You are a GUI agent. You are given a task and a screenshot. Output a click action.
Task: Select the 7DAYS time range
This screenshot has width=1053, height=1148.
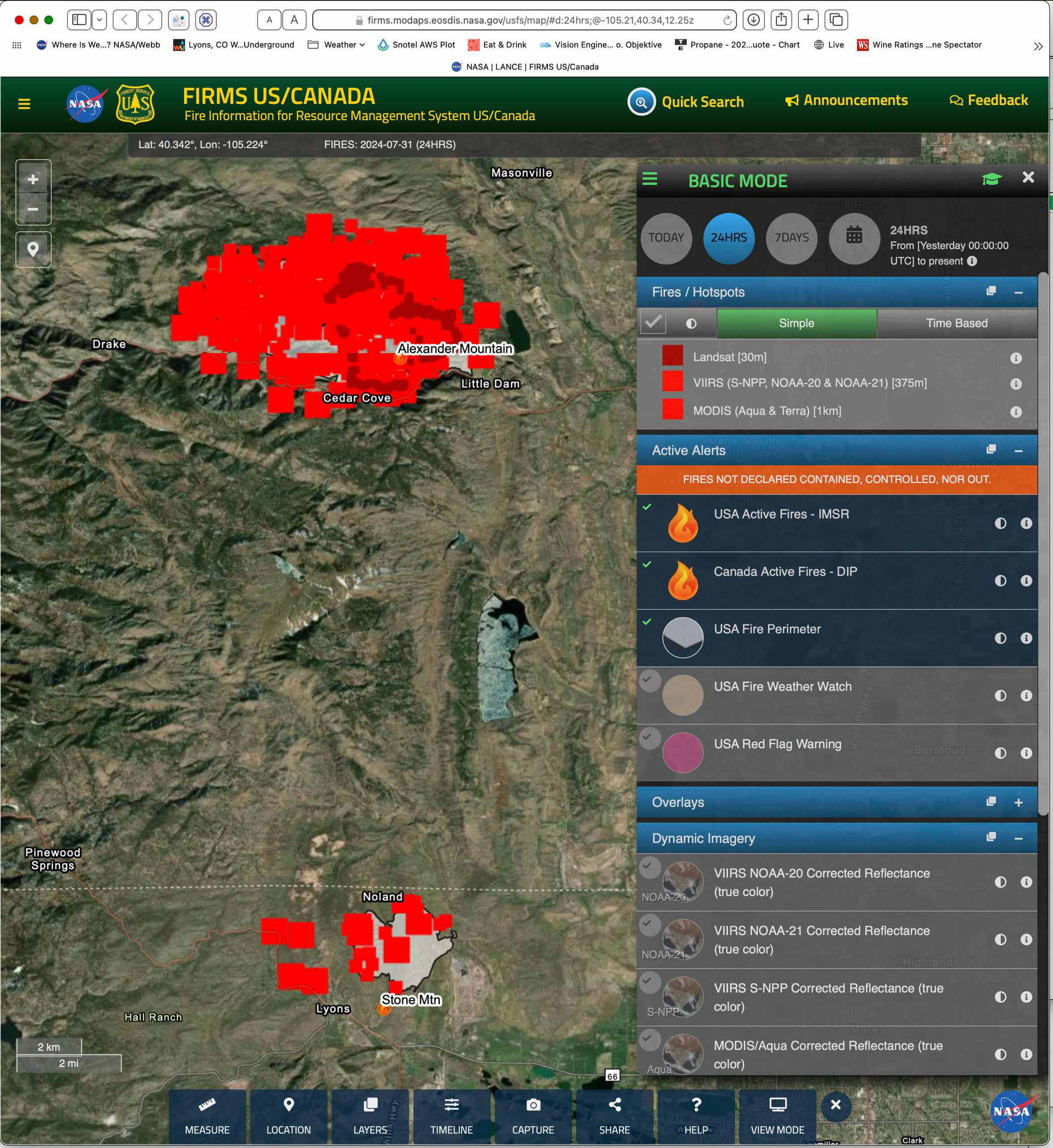click(x=791, y=237)
